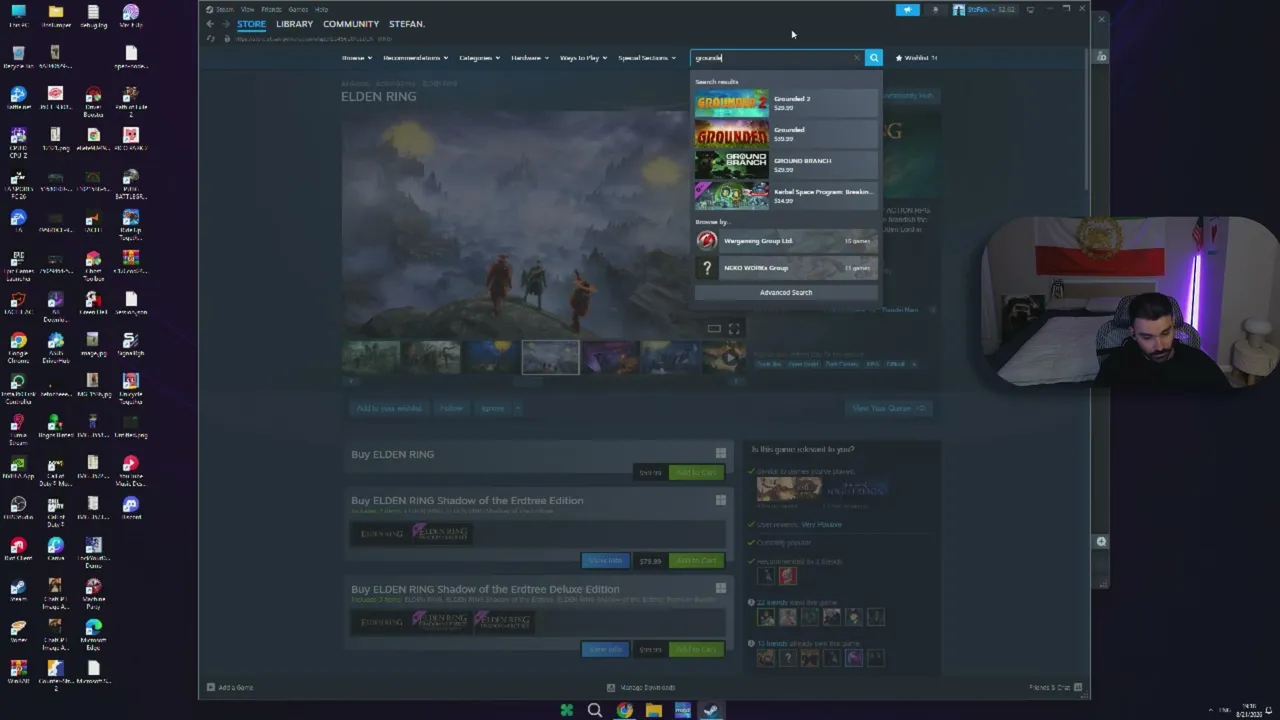The height and width of the screenshot is (720, 1280).
Task: Open the COMMUNITY tab
Action: pos(351,24)
